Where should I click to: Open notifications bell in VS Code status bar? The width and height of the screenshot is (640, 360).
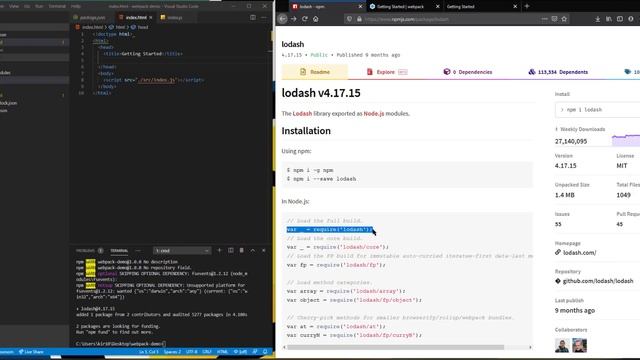click(265, 352)
